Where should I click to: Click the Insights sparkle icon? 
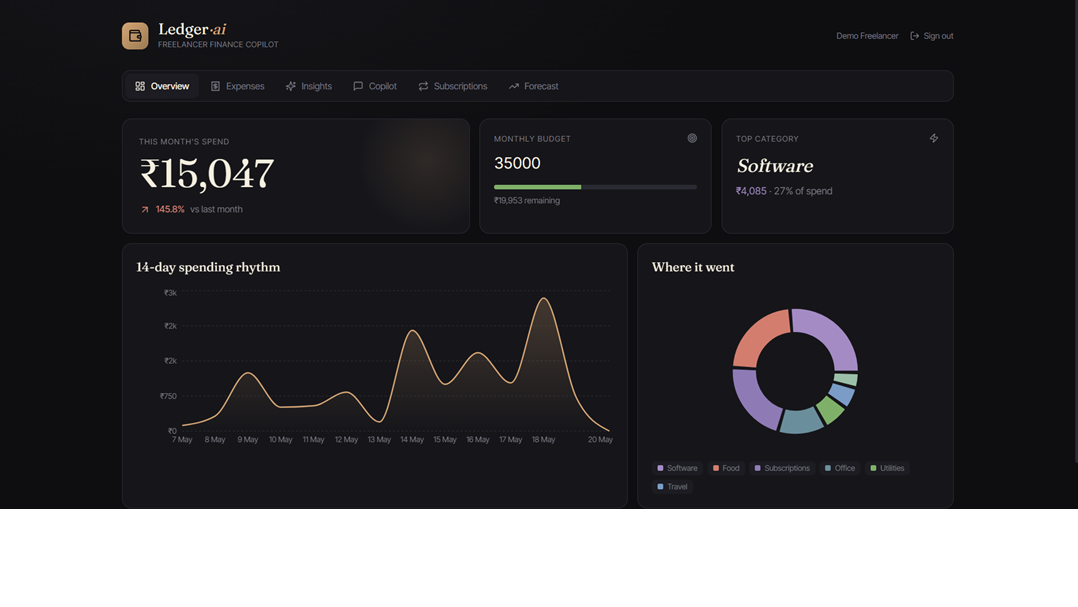click(291, 86)
